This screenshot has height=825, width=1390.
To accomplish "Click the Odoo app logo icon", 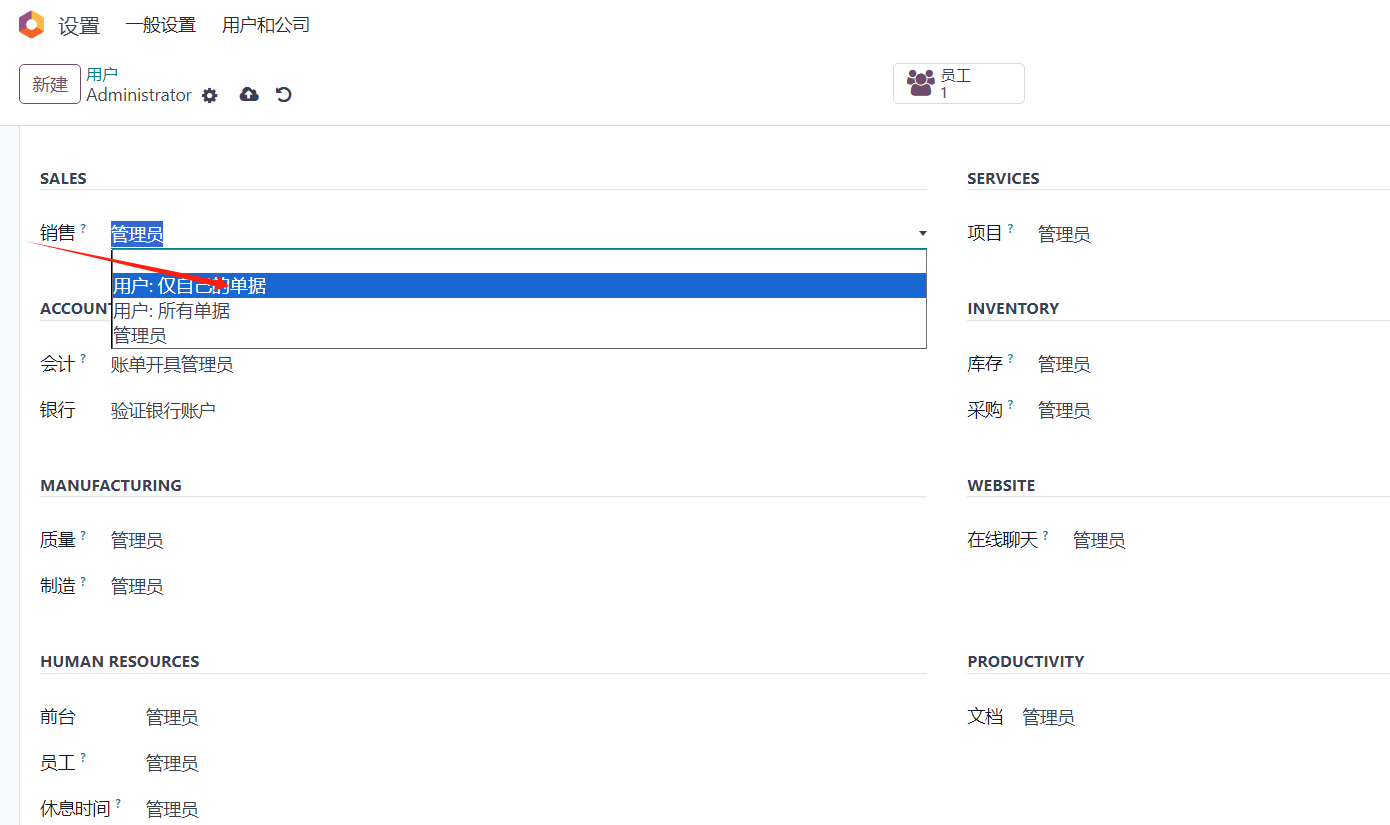I will [31, 25].
